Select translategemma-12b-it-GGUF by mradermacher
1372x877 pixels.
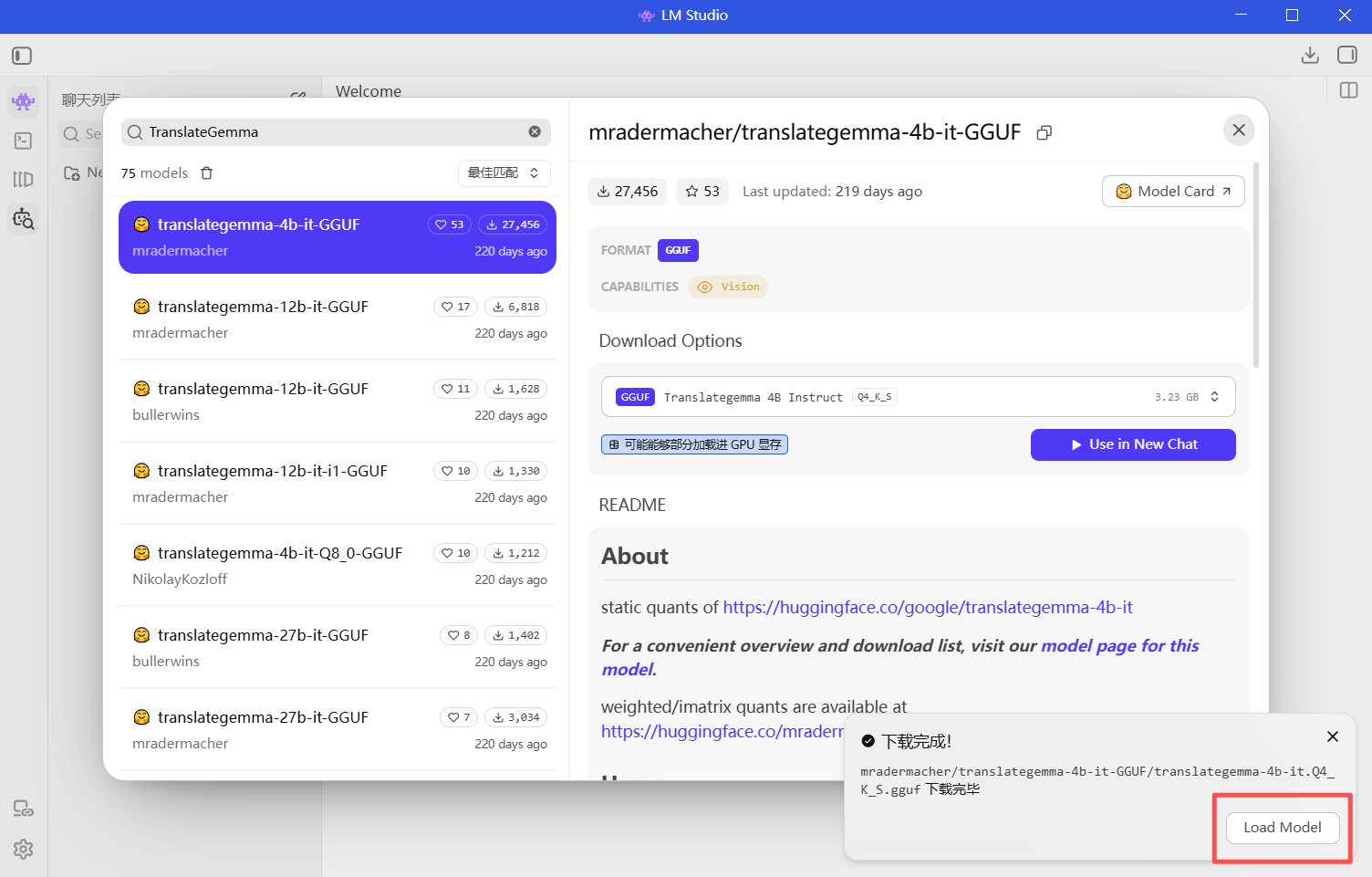tap(338, 319)
